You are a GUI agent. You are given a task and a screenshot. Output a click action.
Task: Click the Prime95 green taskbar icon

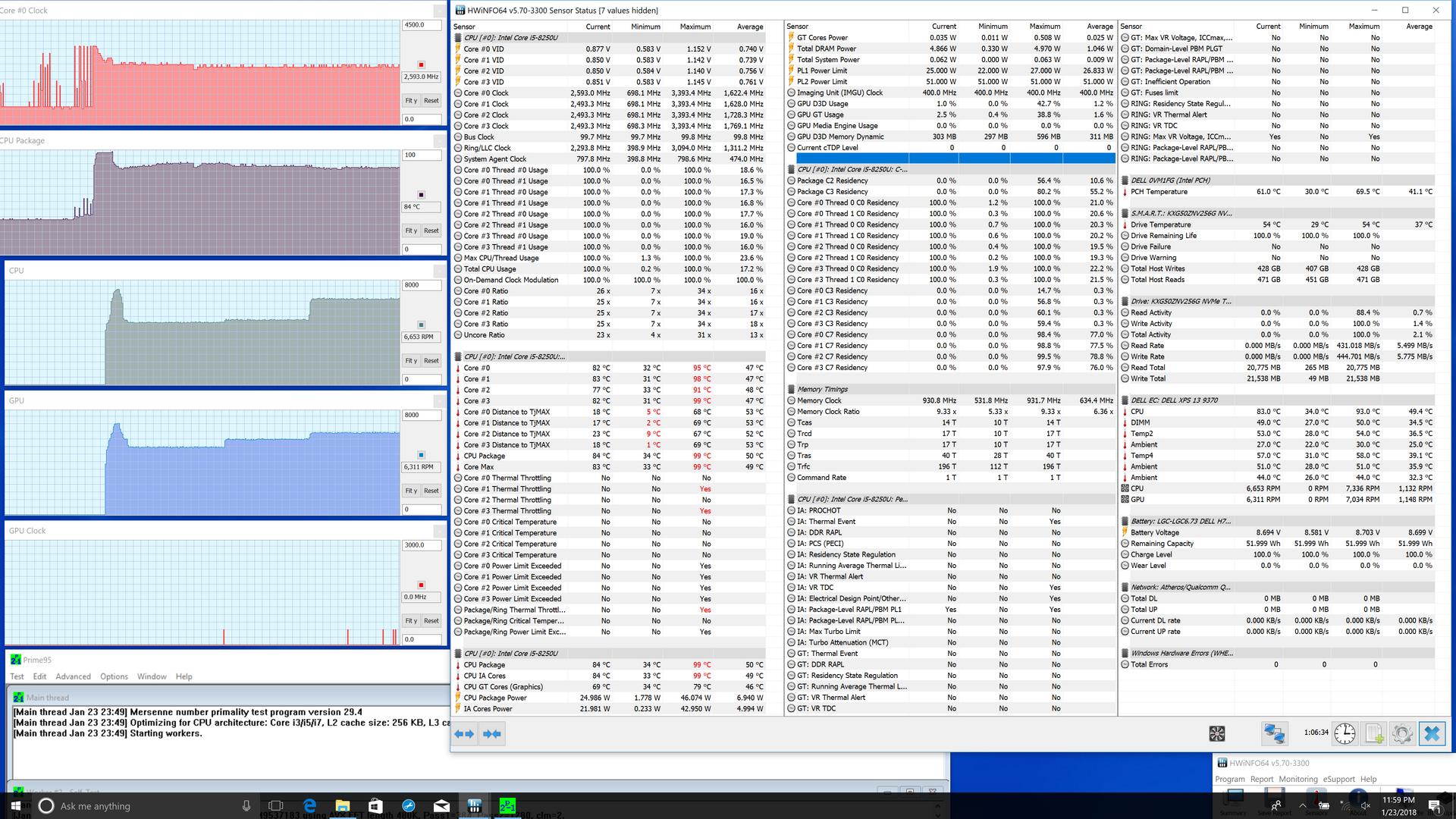click(507, 805)
